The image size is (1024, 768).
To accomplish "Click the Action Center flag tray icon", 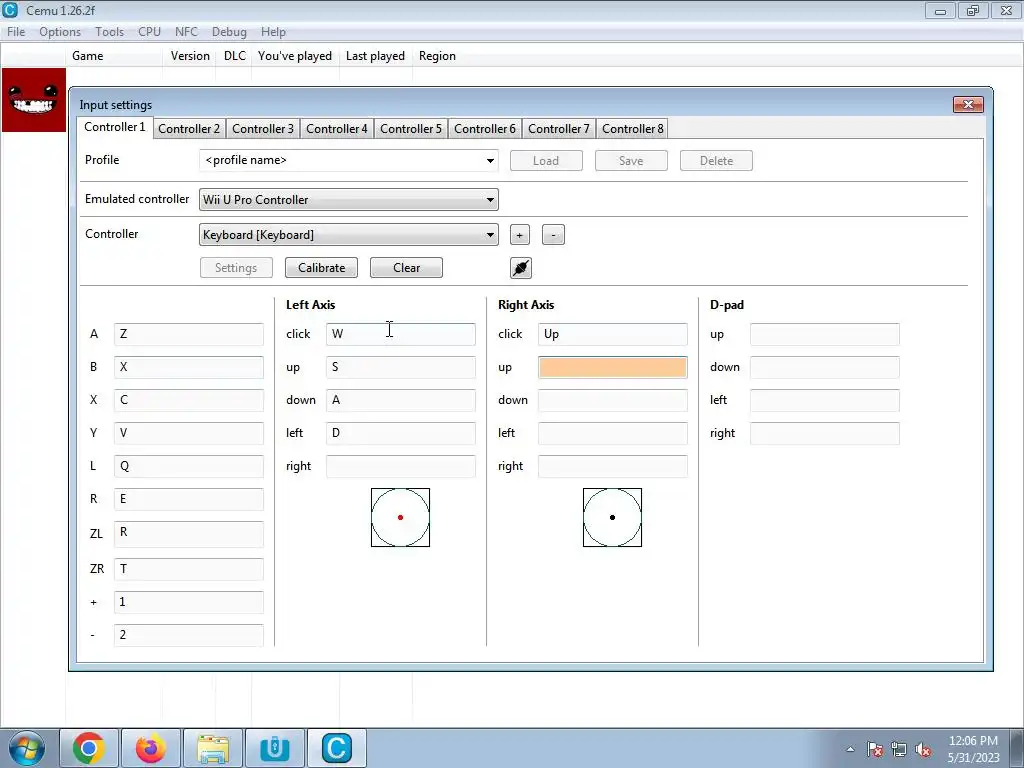I will click(x=875, y=749).
